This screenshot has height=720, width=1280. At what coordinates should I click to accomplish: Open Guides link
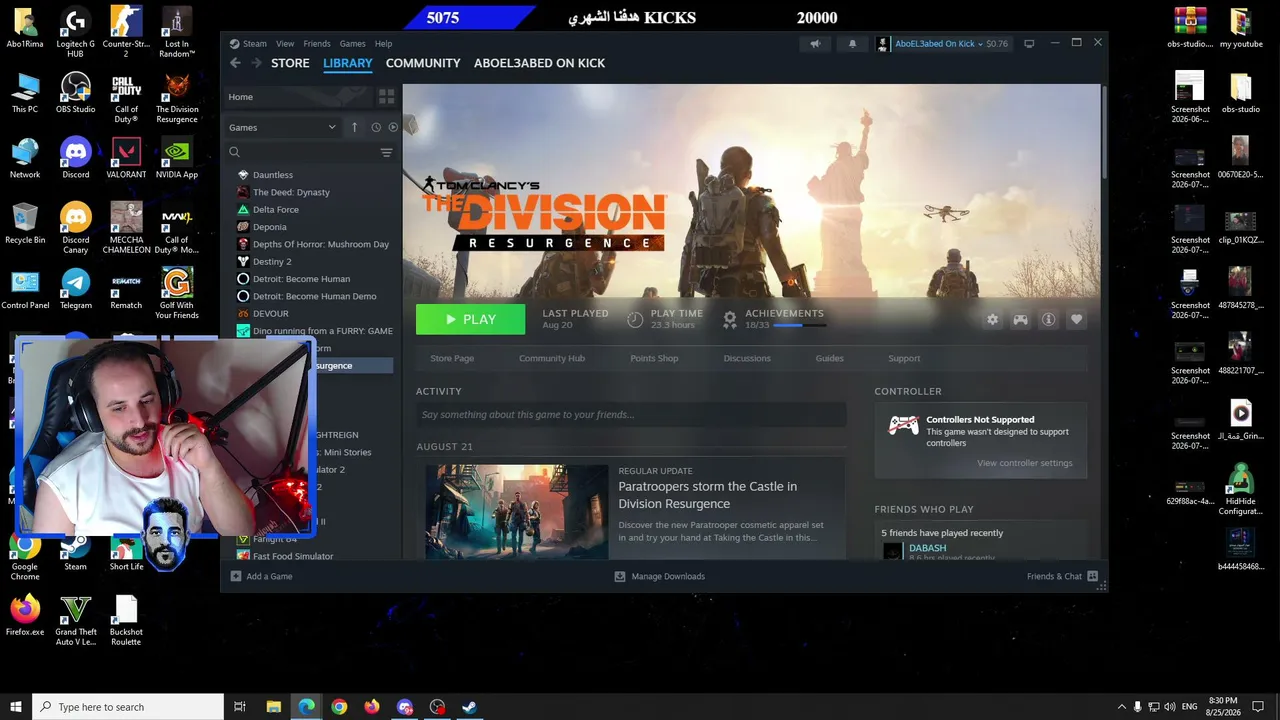tap(829, 358)
